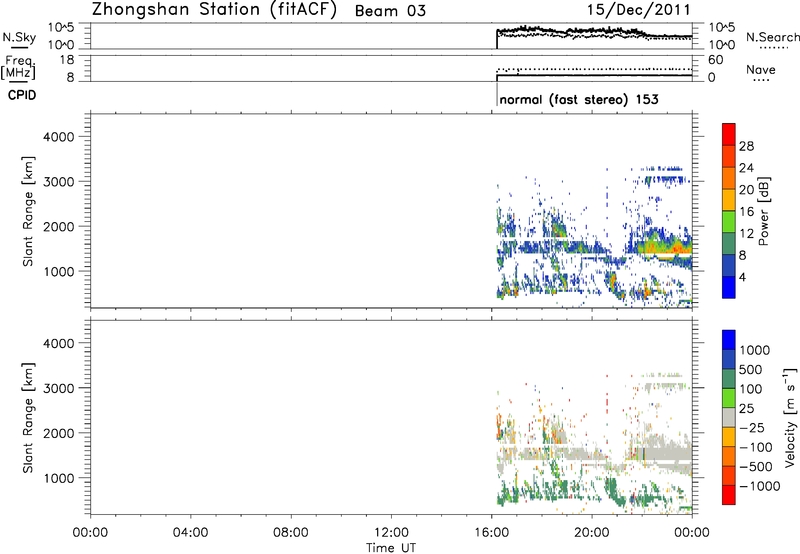Screen dimensions: 800x554
Task: Click the Velocity scale value 1000
Action: point(754,350)
